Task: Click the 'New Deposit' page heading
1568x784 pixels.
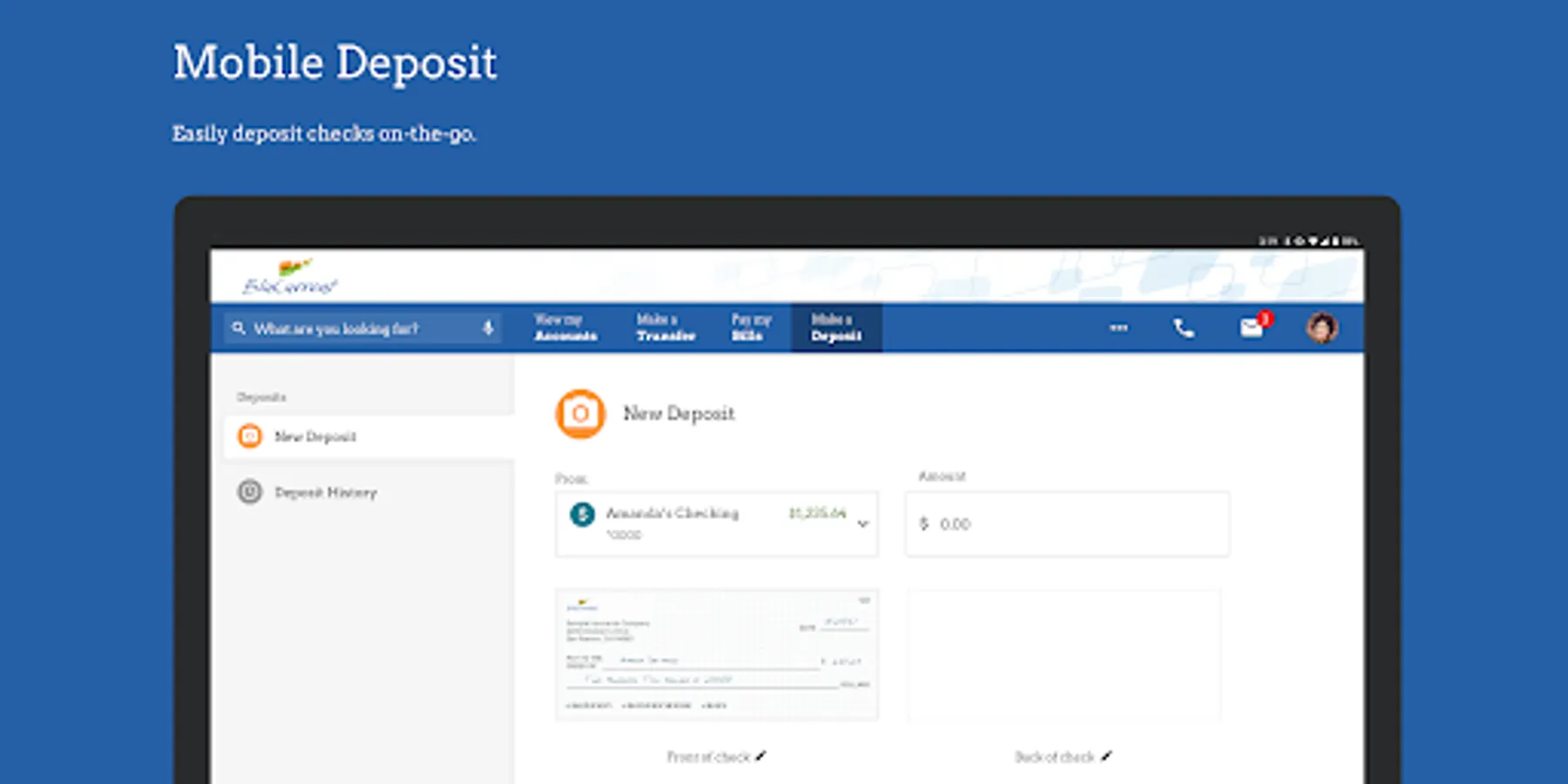Action: pyautogui.click(x=679, y=414)
